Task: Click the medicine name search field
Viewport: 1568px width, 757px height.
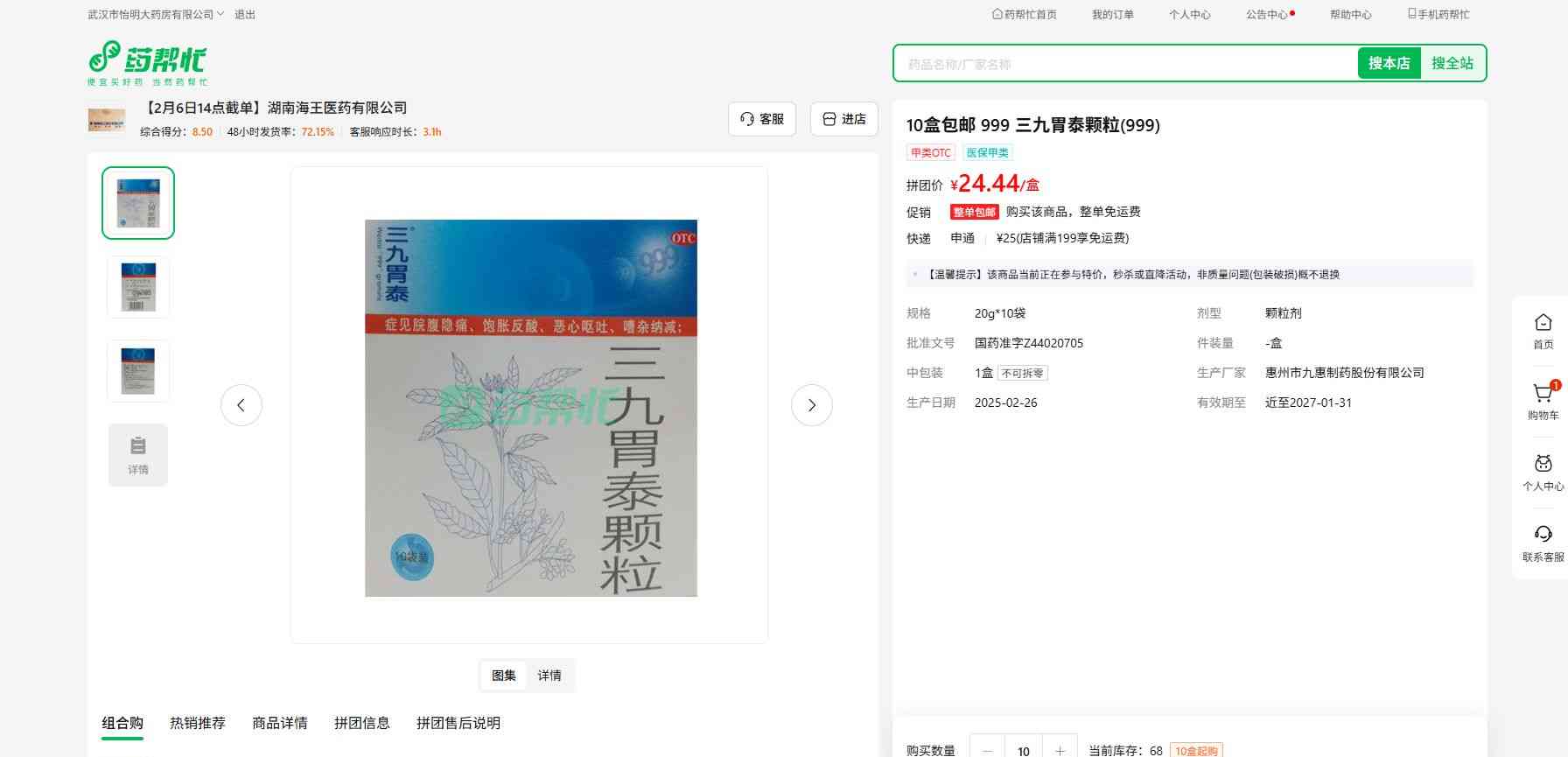Action: click(1124, 64)
